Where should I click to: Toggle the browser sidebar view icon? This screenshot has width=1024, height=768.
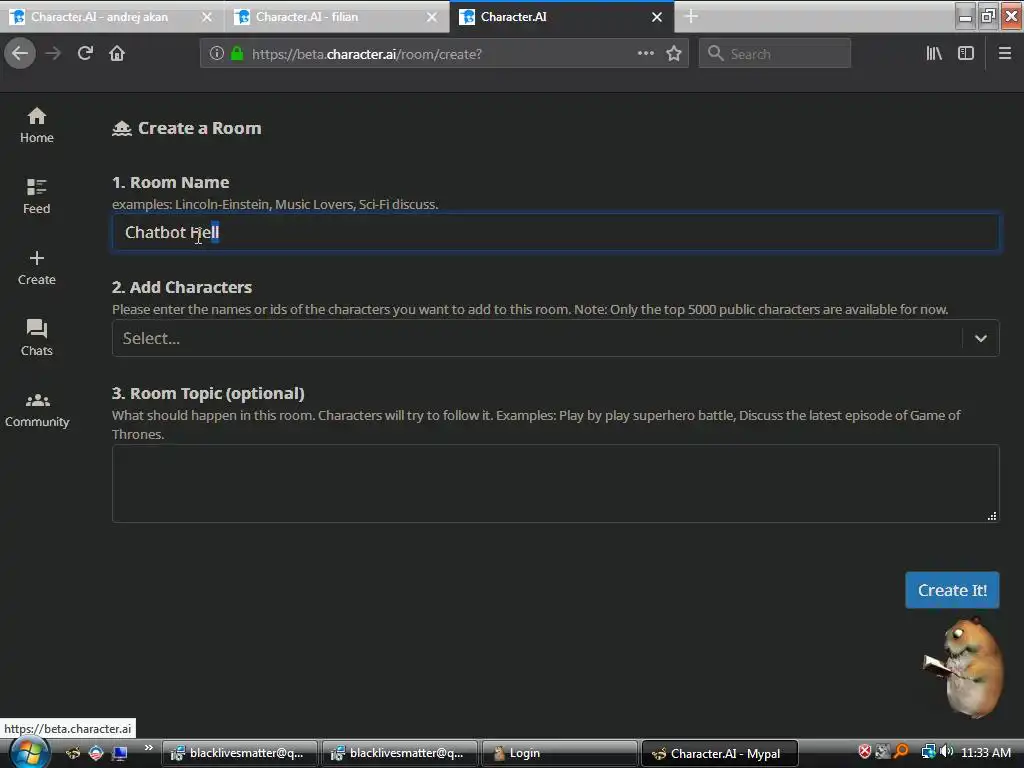click(x=966, y=54)
